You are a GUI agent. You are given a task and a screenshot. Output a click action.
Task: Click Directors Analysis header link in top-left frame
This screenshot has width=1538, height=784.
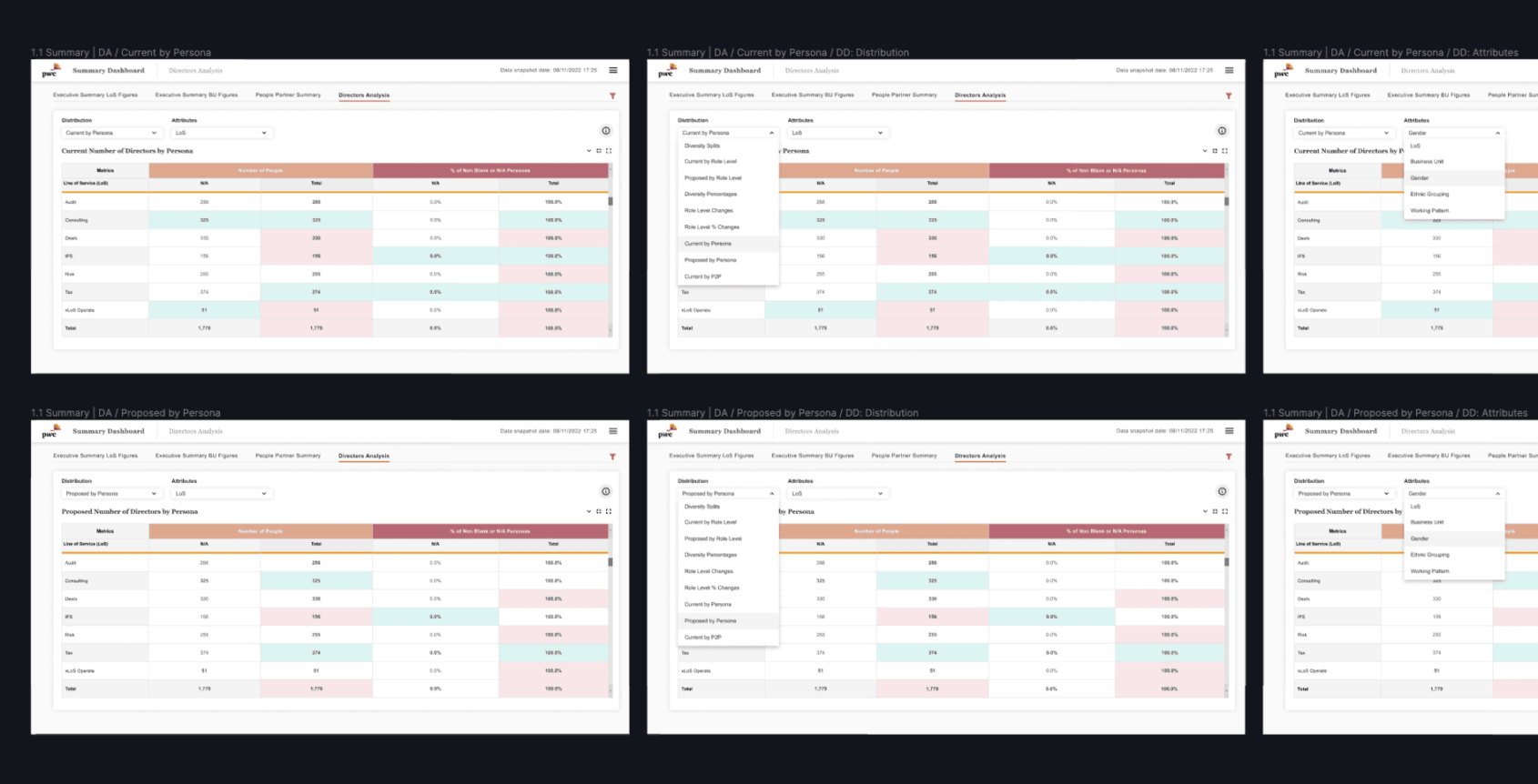coord(196,71)
